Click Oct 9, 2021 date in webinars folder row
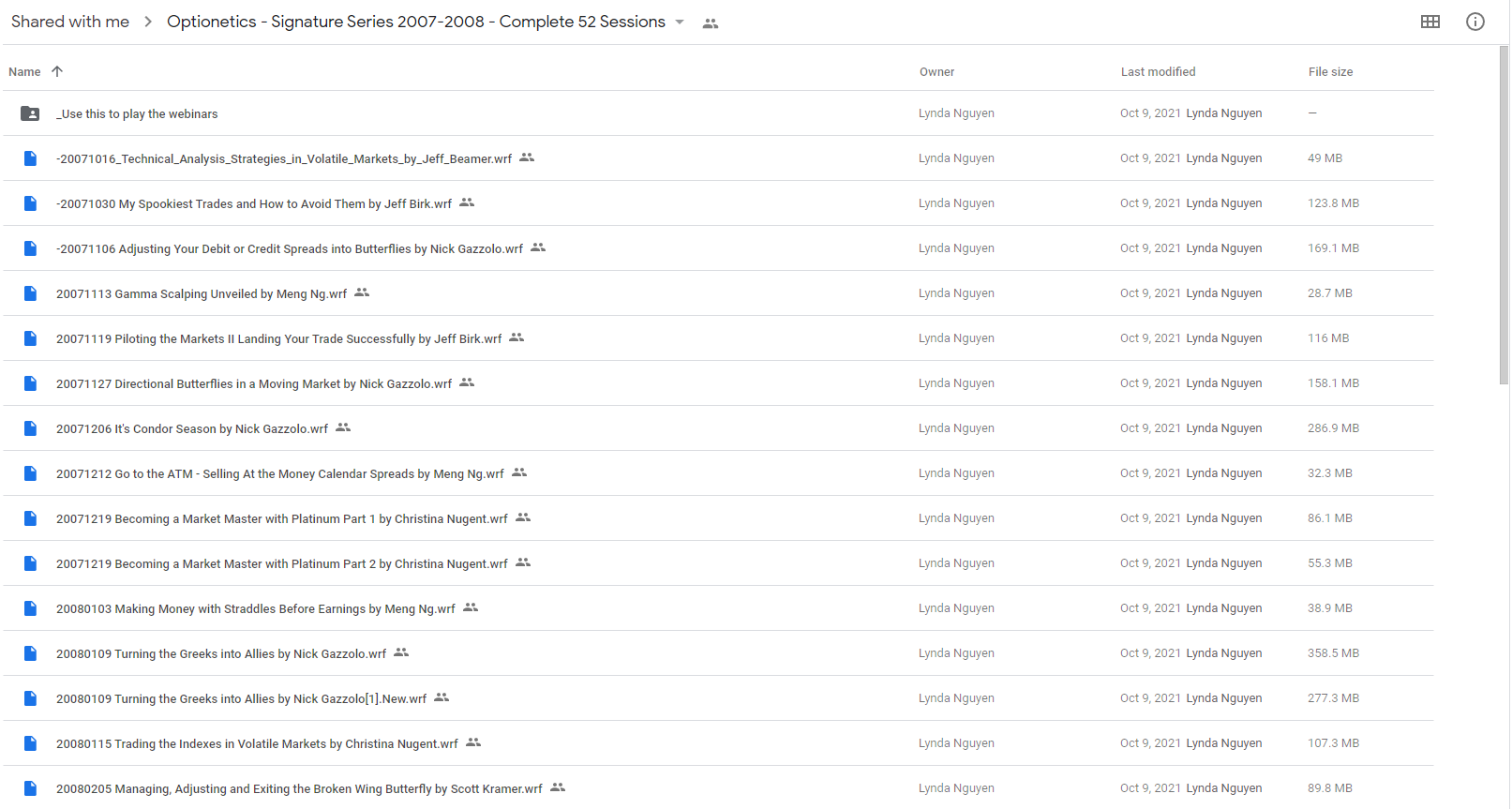 point(1150,113)
